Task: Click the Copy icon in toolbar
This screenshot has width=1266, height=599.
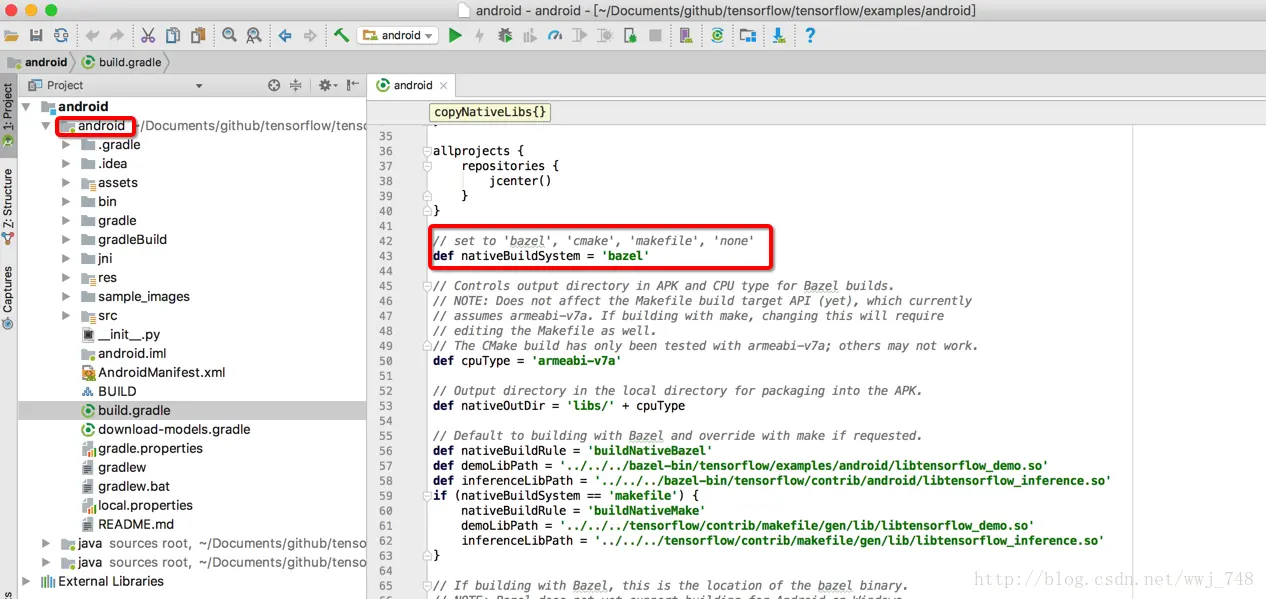Action: (x=173, y=36)
